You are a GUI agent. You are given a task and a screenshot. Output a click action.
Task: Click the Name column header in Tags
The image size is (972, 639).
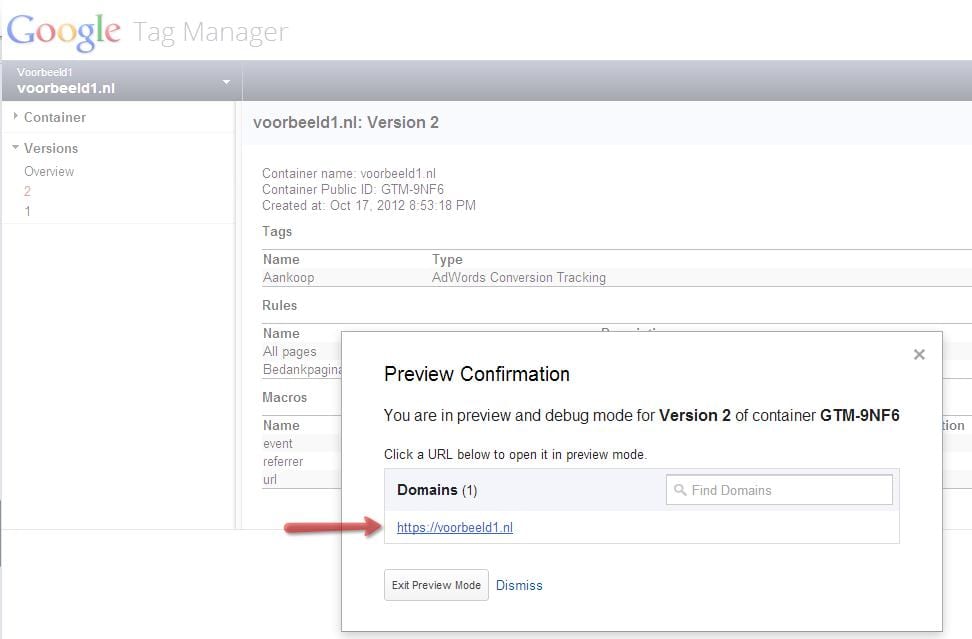point(281,260)
